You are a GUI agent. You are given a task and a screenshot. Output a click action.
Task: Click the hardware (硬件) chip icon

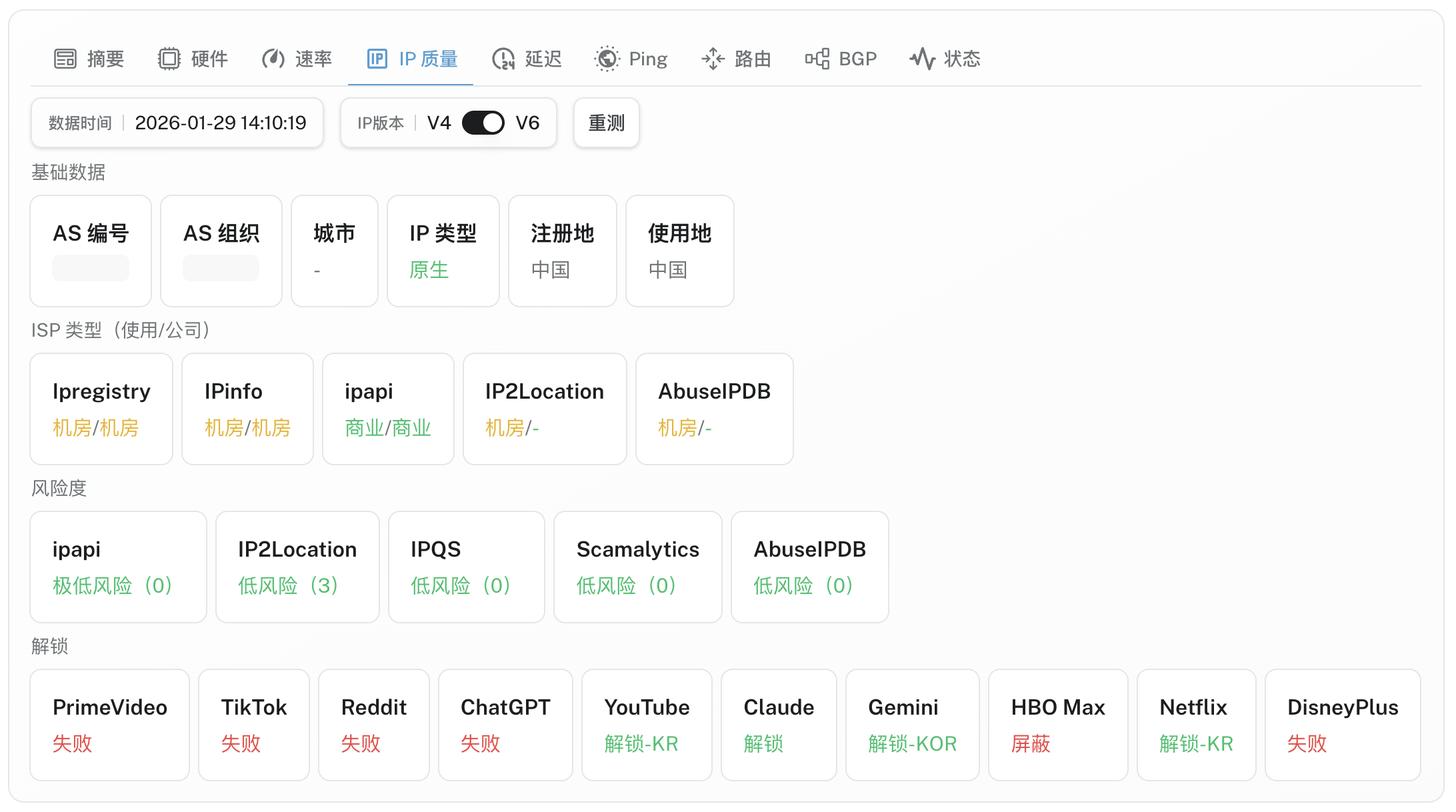tap(169, 59)
